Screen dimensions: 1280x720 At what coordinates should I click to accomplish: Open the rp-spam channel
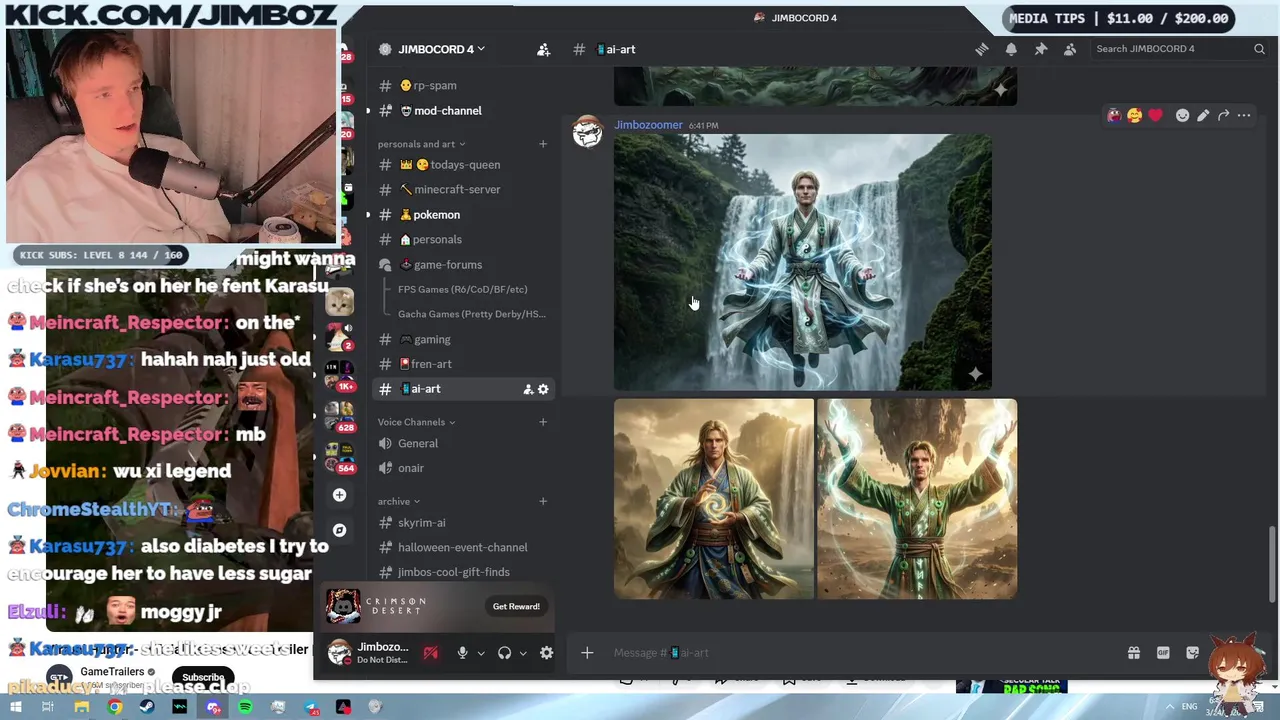click(462, 86)
